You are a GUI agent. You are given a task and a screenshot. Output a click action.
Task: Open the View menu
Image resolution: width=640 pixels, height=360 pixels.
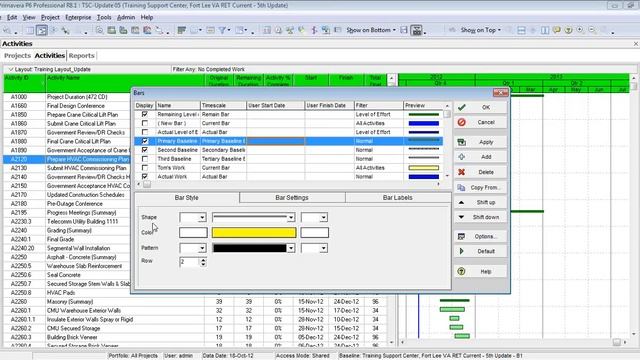click(29, 18)
